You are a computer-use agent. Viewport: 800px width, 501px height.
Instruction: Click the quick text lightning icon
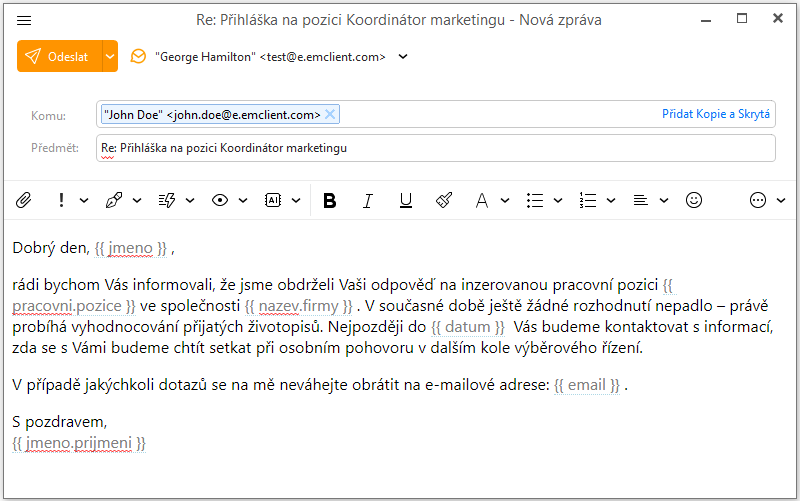[x=167, y=200]
